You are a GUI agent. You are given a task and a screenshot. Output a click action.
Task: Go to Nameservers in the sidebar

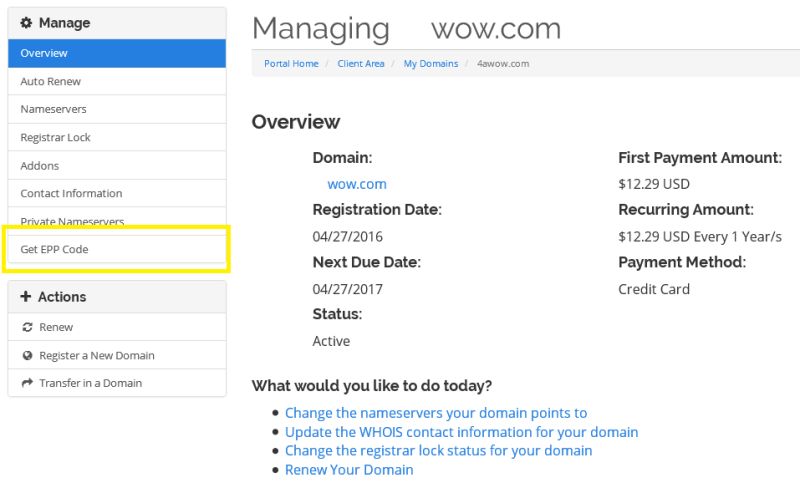tap(117, 109)
